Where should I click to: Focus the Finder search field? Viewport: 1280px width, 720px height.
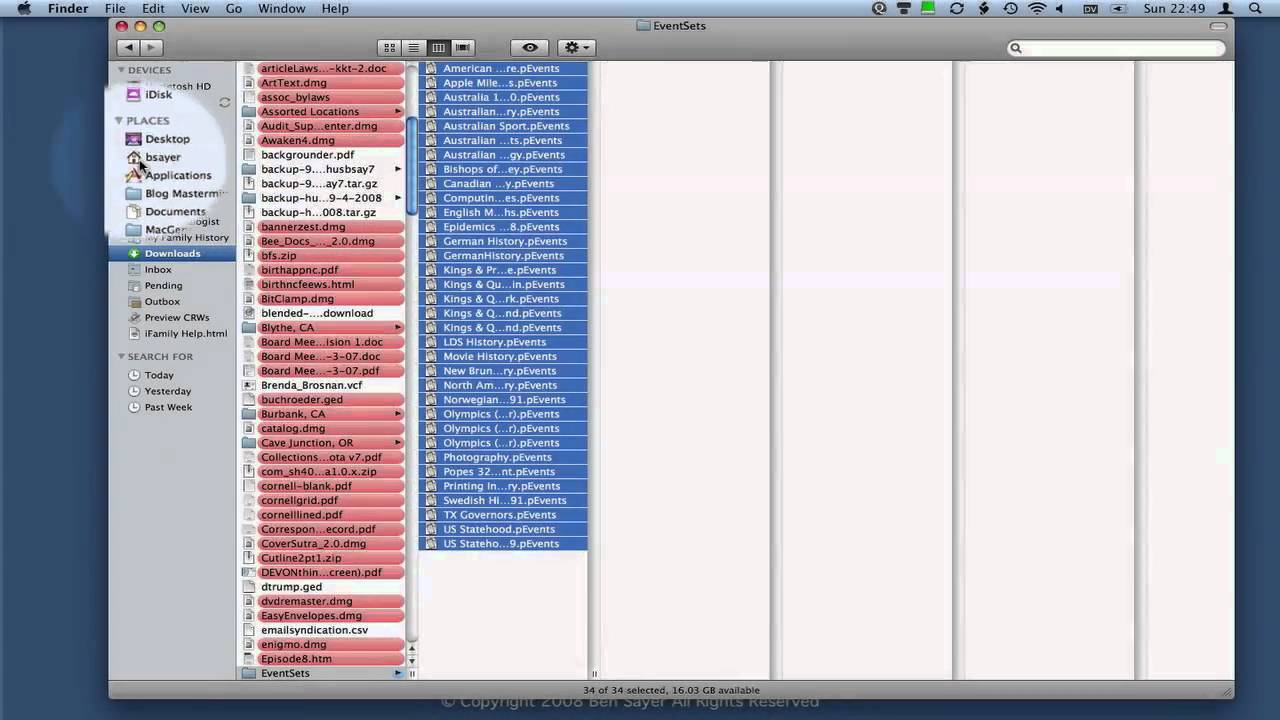1115,48
